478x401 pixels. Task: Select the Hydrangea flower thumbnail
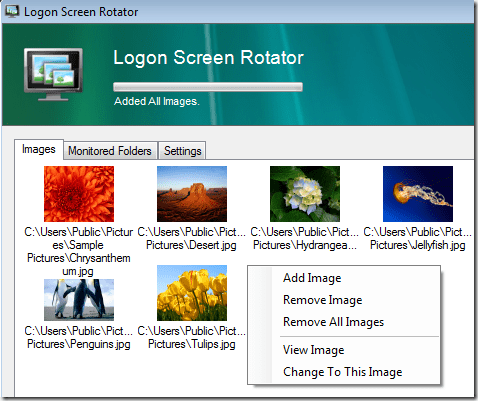pos(305,194)
